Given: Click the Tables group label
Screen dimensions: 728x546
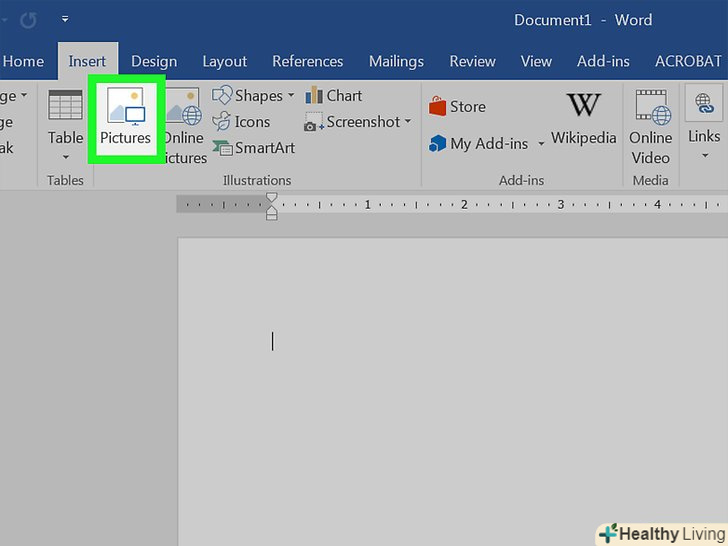Looking at the screenshot, I should point(65,180).
